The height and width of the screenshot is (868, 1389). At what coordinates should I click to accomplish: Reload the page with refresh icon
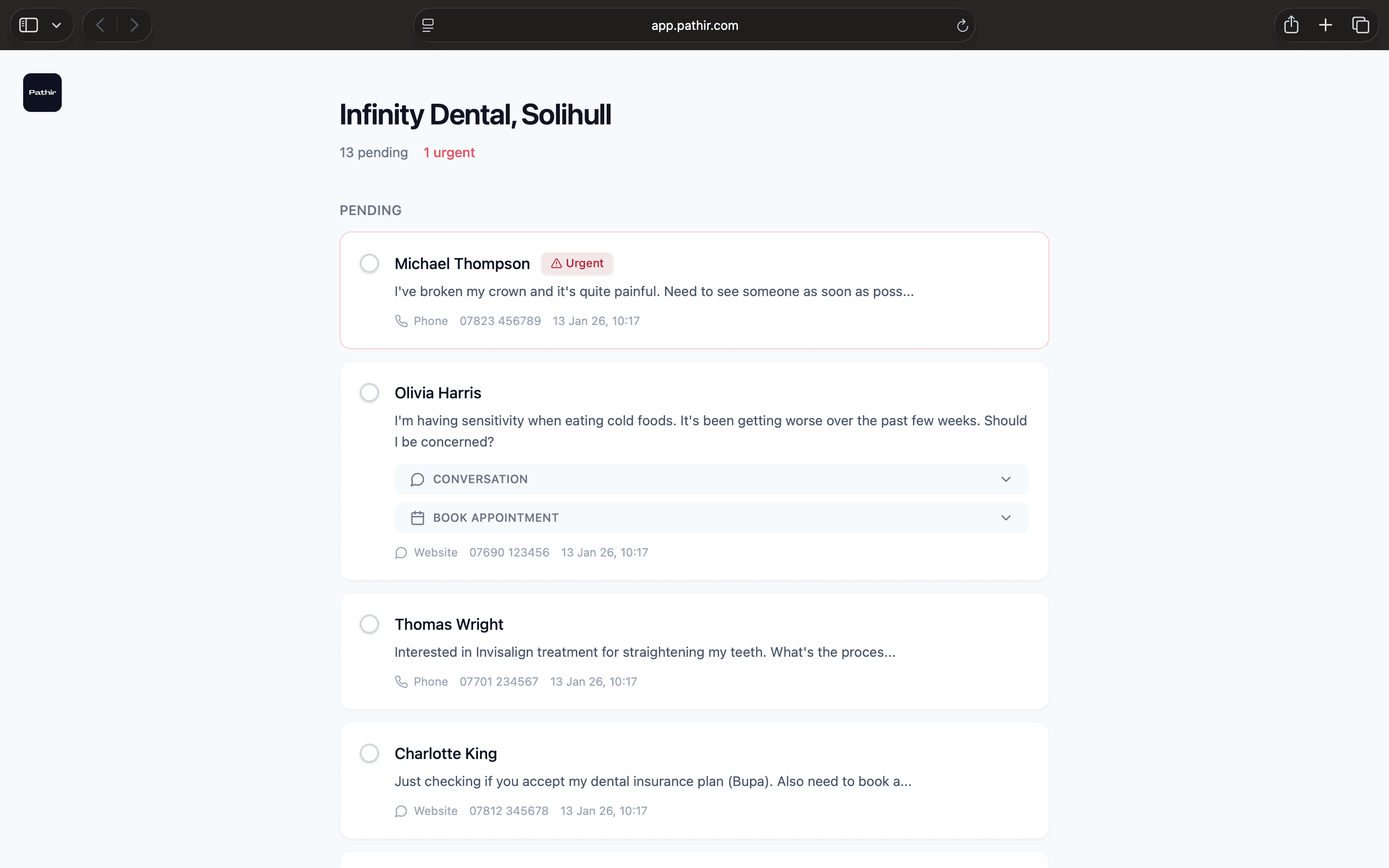coord(962,25)
